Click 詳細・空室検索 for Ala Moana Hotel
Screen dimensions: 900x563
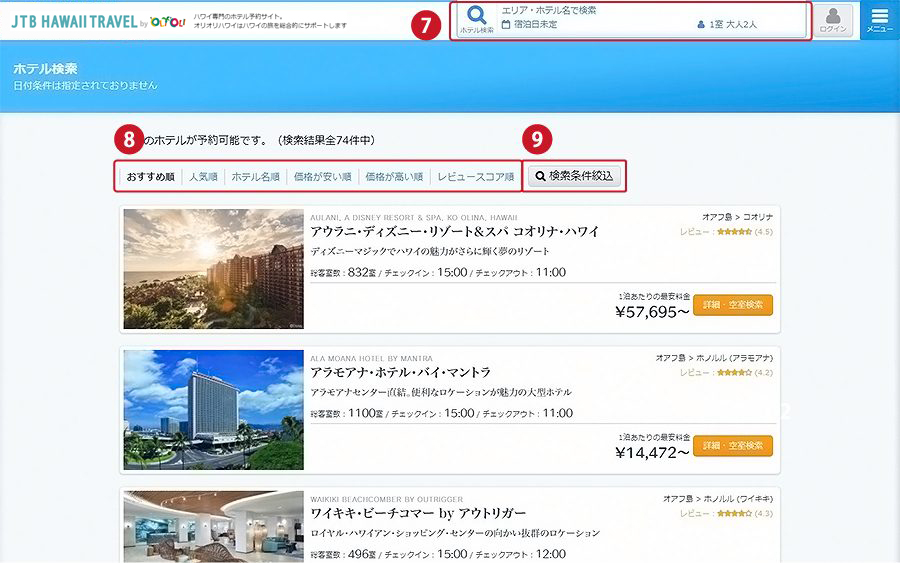click(733, 446)
